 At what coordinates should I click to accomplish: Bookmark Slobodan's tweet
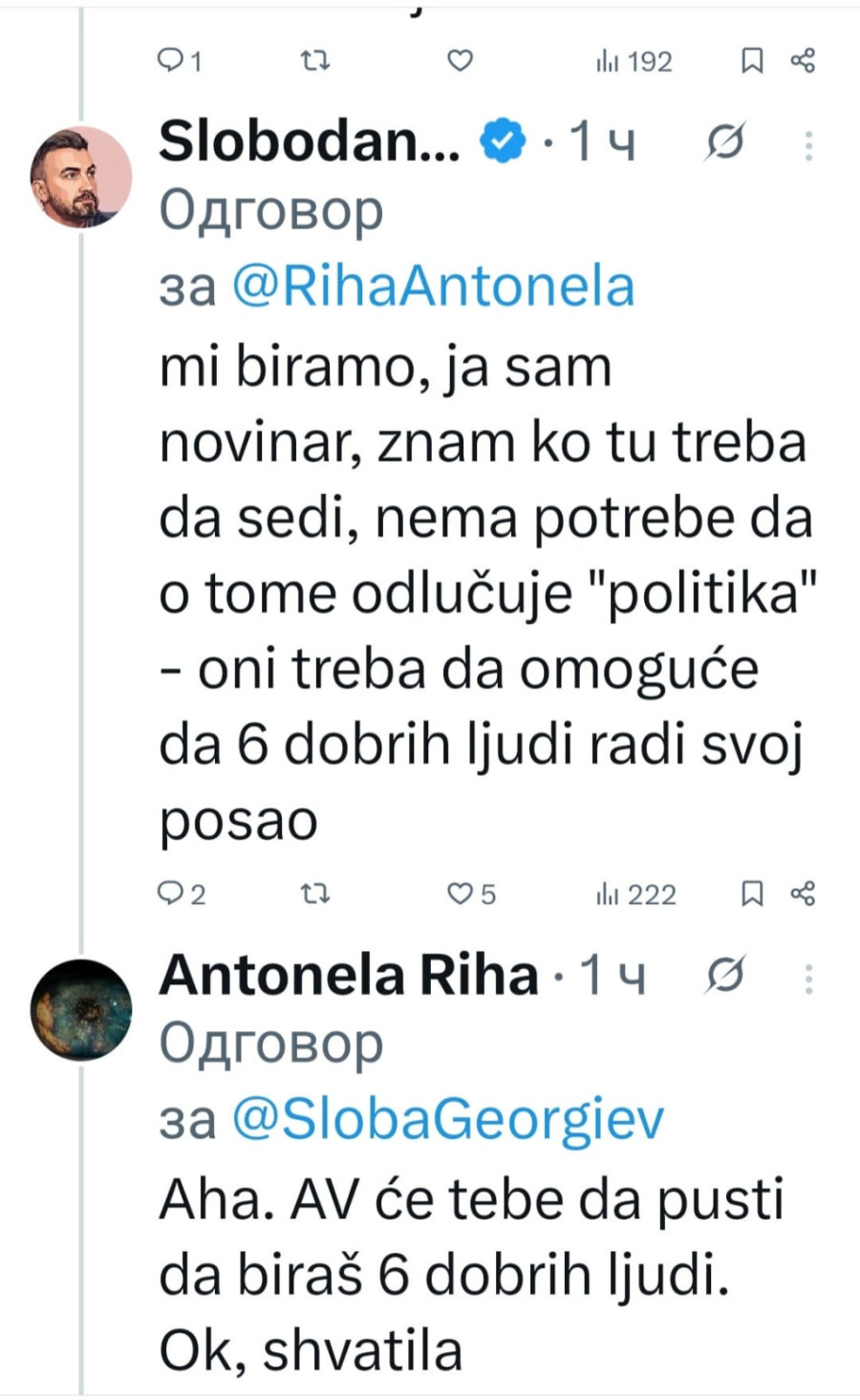coord(754,894)
